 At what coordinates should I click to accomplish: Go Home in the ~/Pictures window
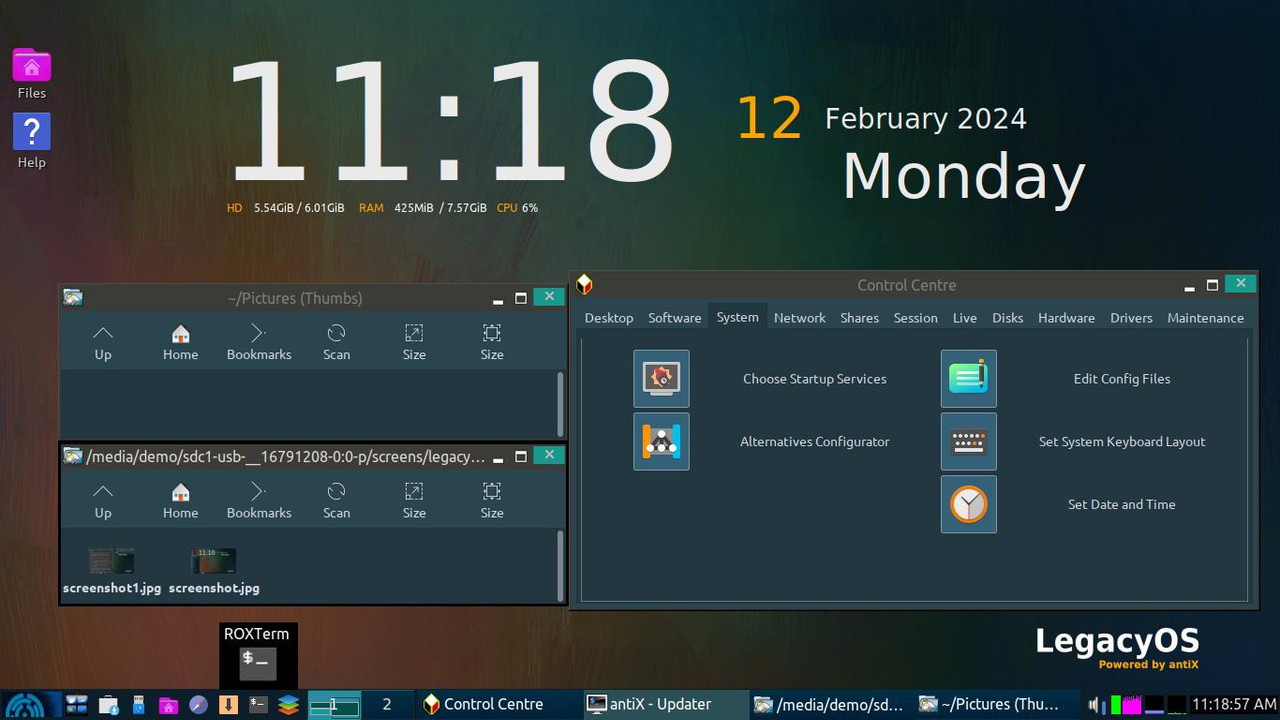[x=181, y=341]
